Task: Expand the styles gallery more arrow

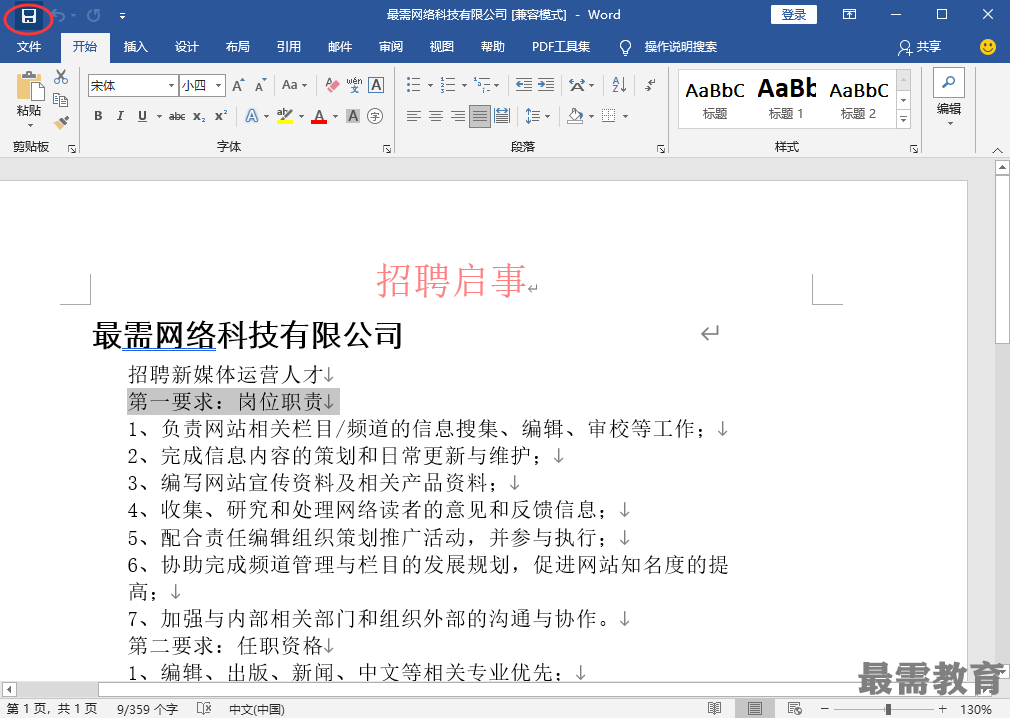Action: tap(904, 119)
